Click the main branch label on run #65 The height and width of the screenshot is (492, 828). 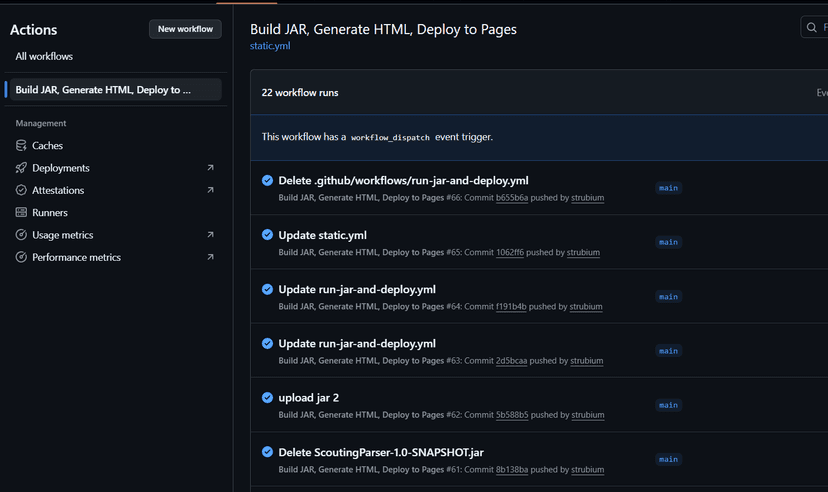tap(668, 242)
